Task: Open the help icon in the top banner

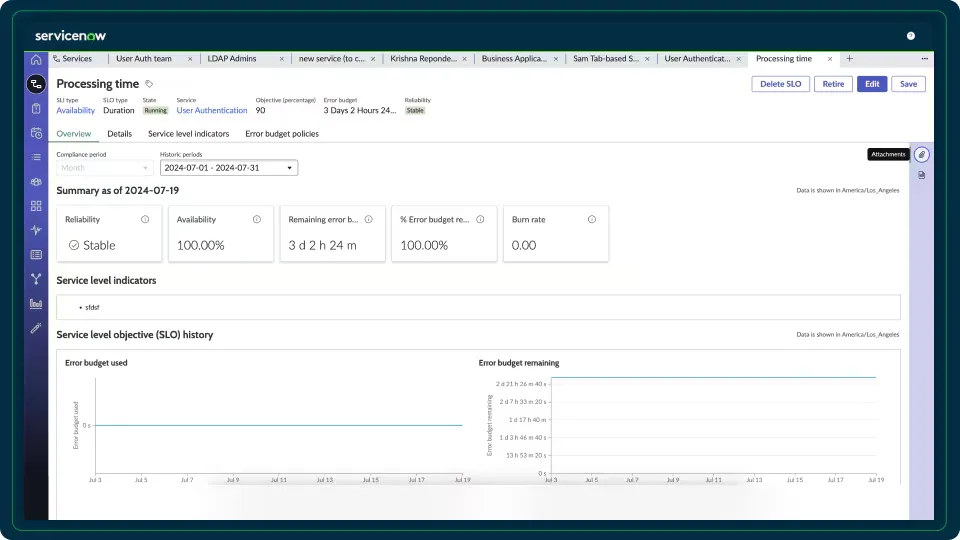Action: [910, 35]
